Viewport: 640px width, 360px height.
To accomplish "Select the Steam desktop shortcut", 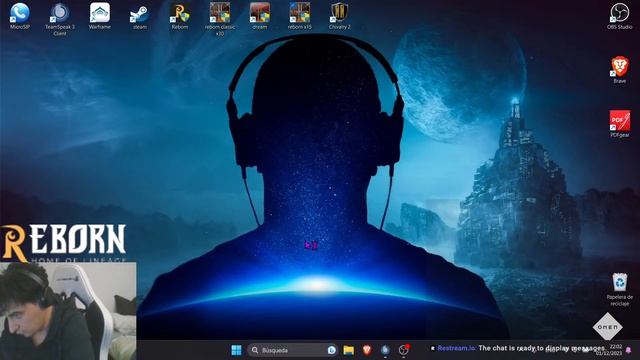I will click(x=140, y=17).
